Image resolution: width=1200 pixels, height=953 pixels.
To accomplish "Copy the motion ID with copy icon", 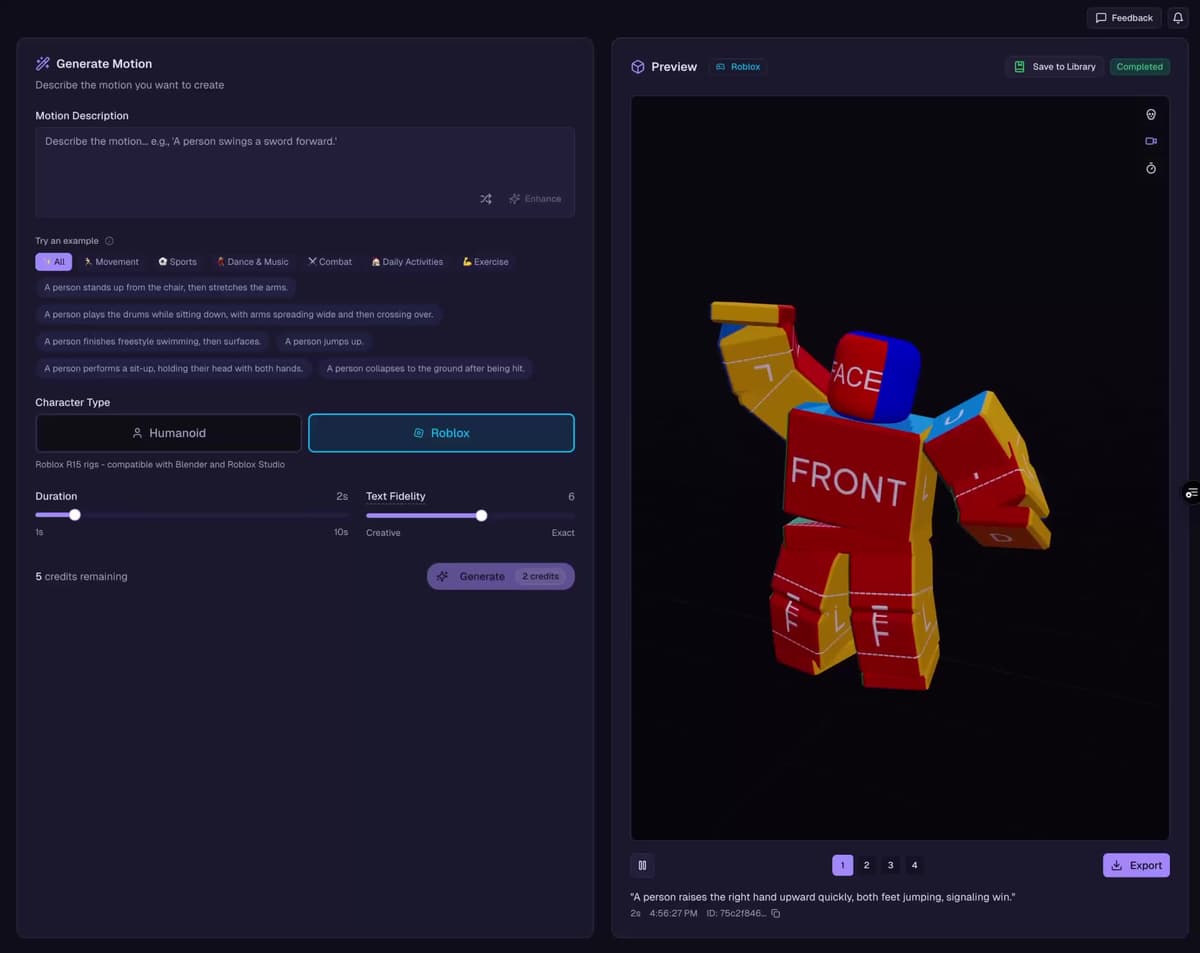I will [x=776, y=913].
